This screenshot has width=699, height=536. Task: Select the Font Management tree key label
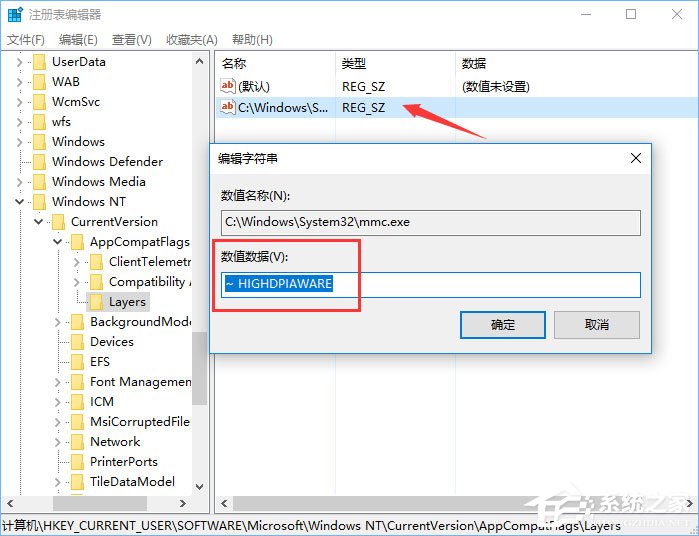tap(140, 382)
